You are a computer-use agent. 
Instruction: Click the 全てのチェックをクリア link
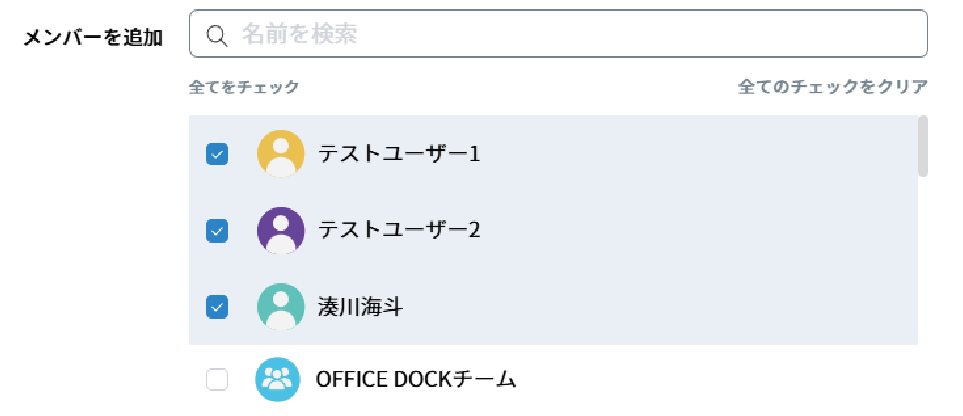pyautogui.click(x=832, y=87)
